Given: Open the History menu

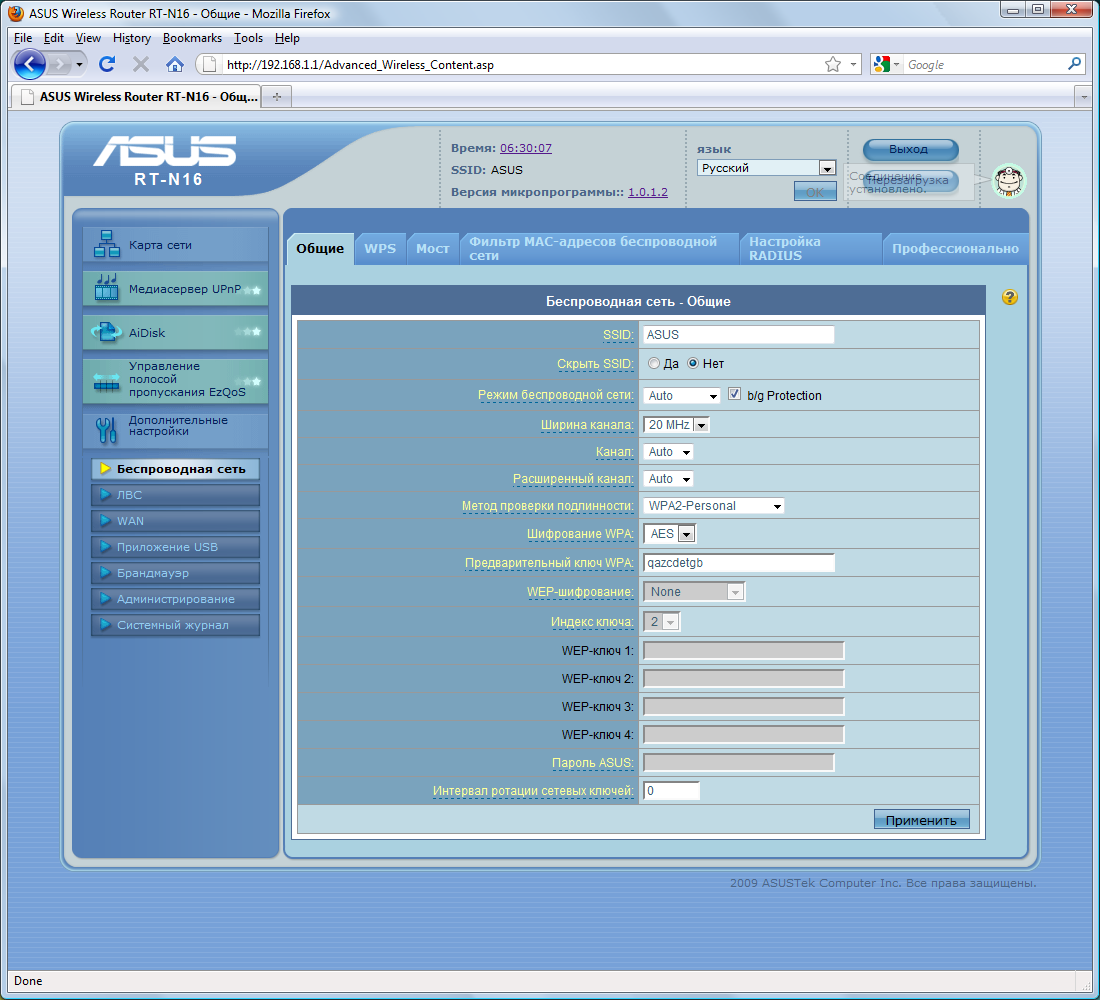Looking at the screenshot, I should pyautogui.click(x=132, y=38).
